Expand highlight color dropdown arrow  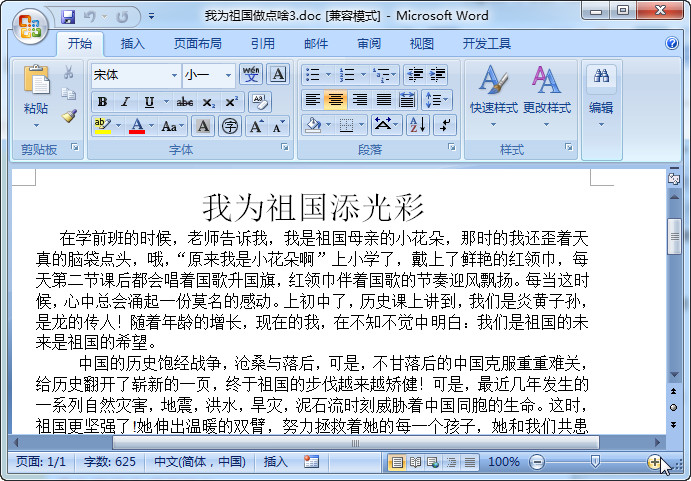[x=119, y=127]
